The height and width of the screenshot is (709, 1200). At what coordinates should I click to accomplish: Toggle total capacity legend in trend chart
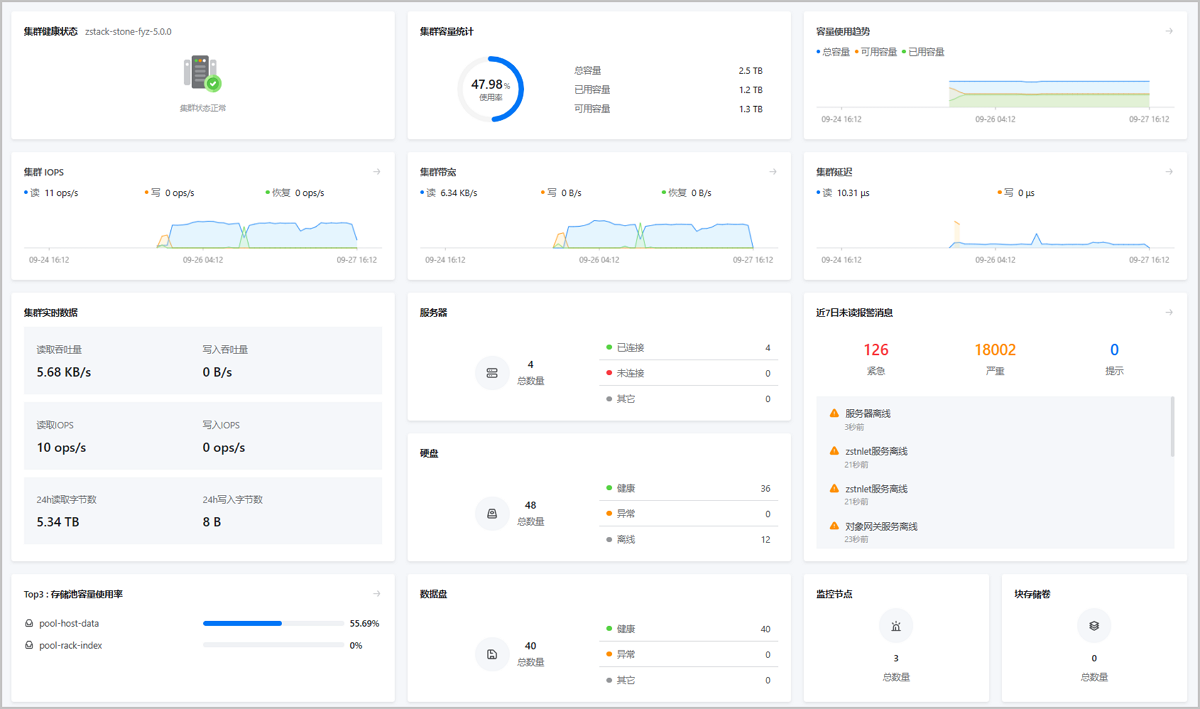834,52
